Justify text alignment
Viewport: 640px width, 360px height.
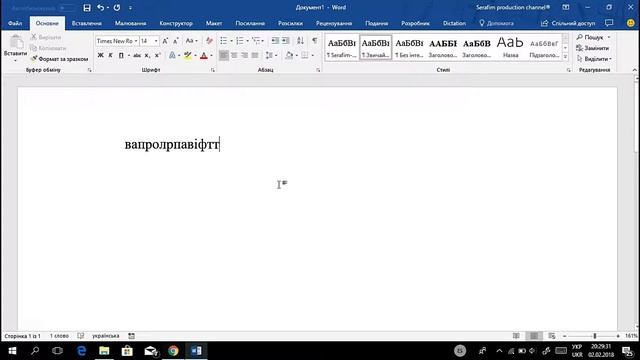[255, 55]
